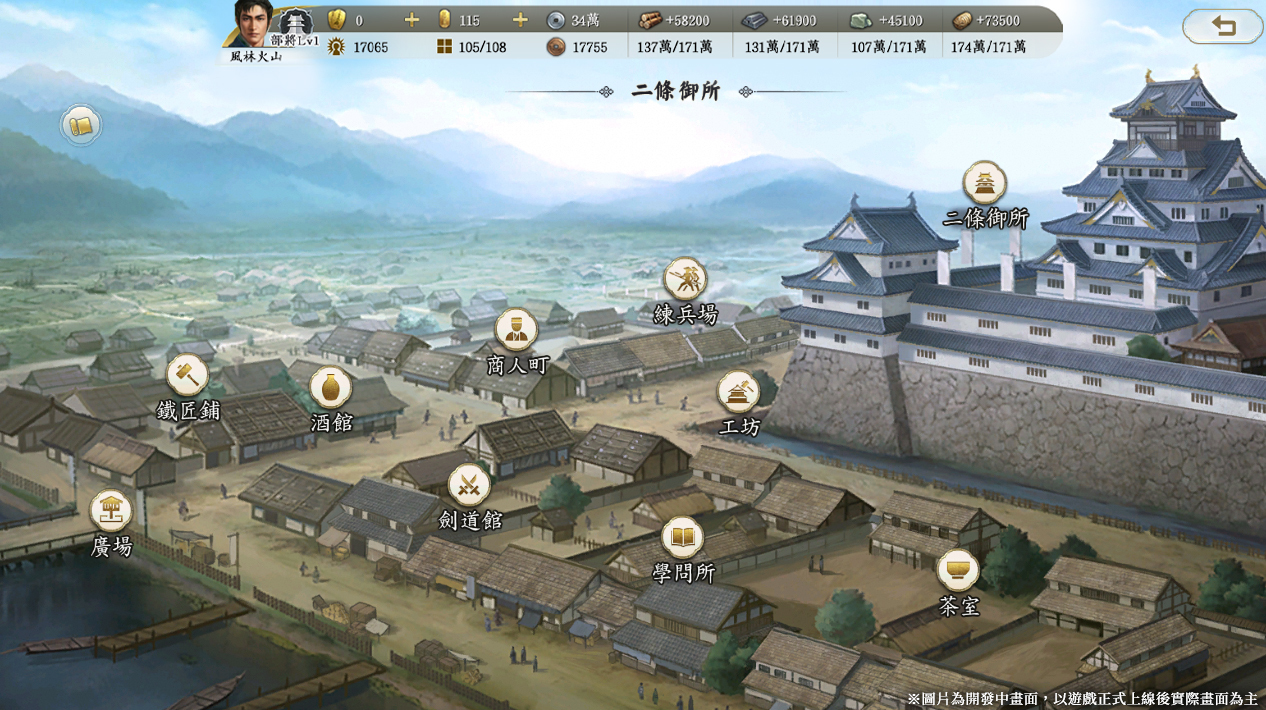
Task: Select the food resource showing +73500
Action: pyautogui.click(x=987, y=20)
